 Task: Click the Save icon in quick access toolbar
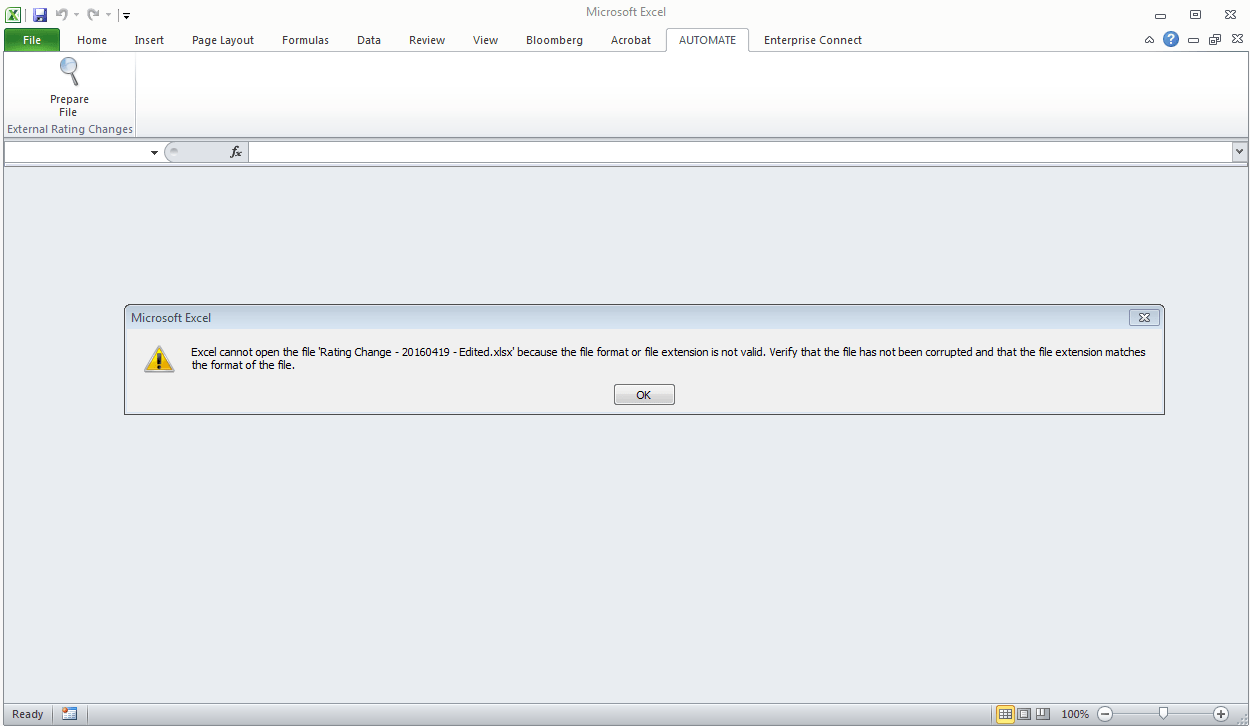coord(40,14)
